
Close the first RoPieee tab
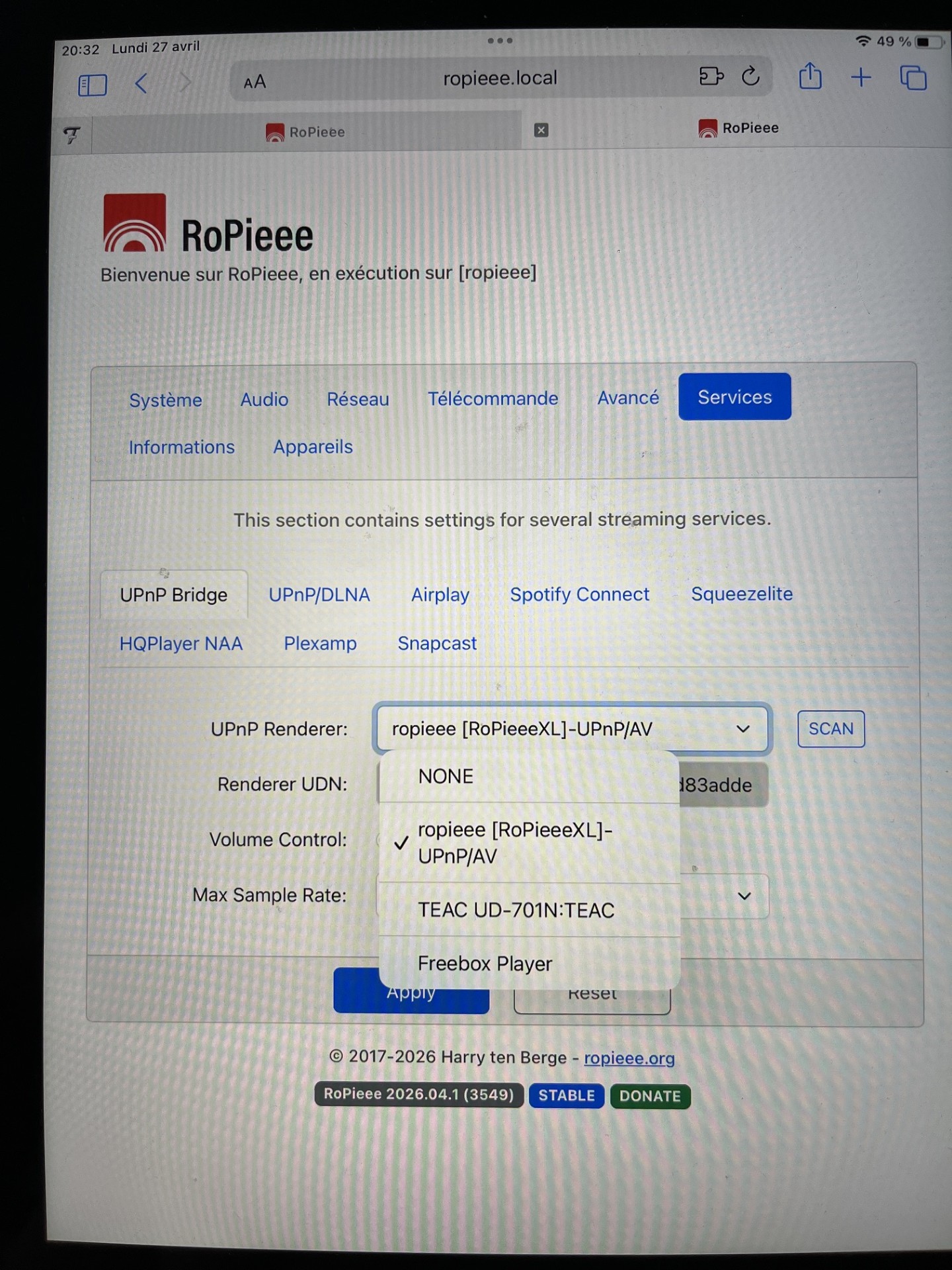[541, 130]
